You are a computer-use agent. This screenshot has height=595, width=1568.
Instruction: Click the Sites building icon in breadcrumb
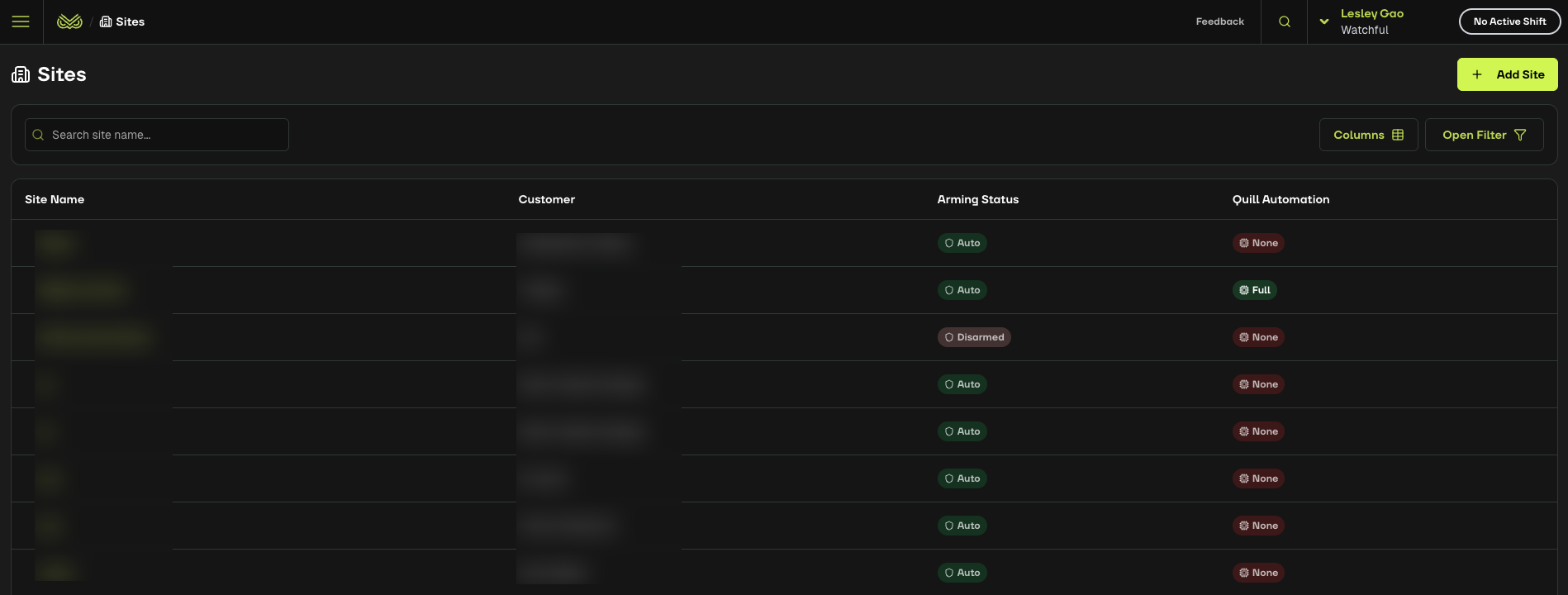click(106, 21)
